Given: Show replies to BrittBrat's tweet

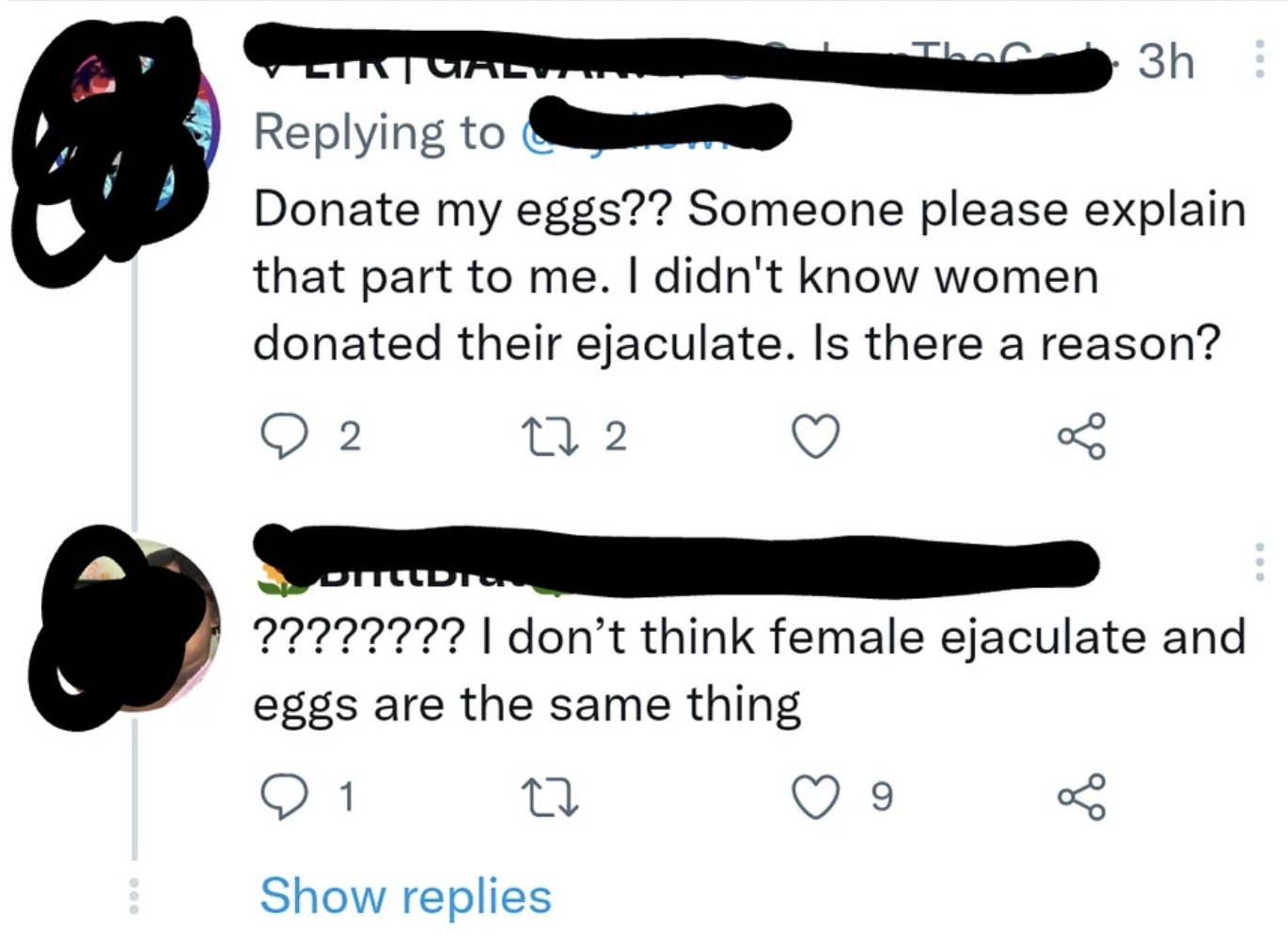Looking at the screenshot, I should 404,896.
